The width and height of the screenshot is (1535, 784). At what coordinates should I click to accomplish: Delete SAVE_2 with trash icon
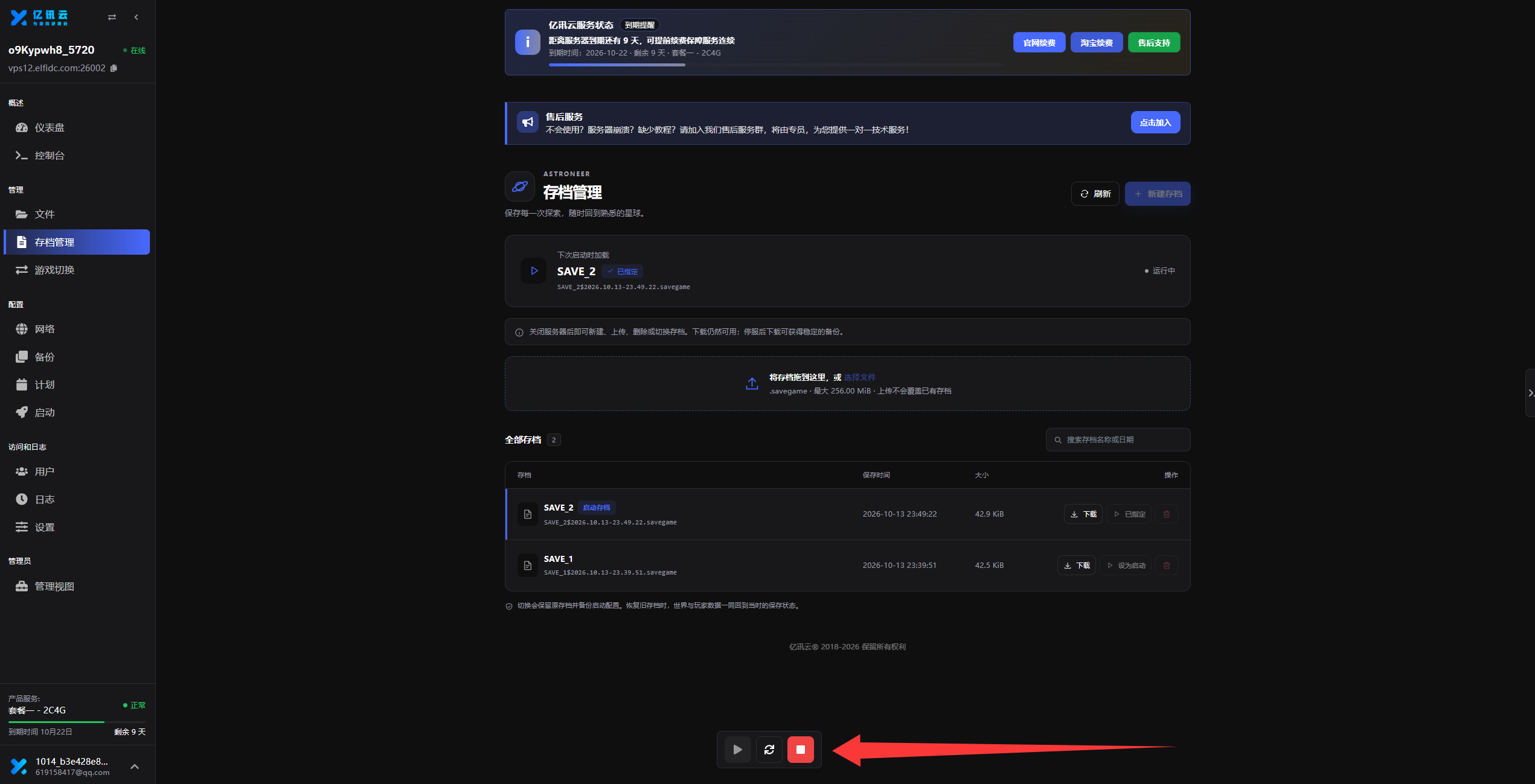click(x=1167, y=514)
